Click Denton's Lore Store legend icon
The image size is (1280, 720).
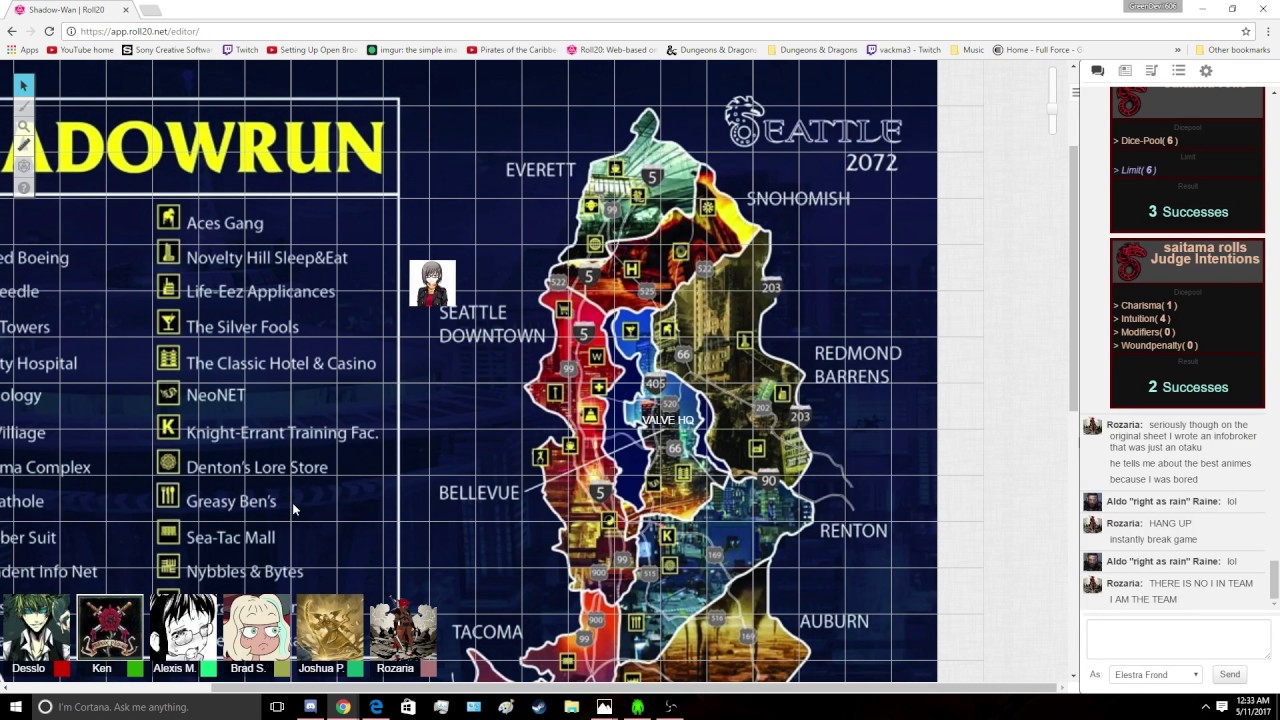click(168, 462)
